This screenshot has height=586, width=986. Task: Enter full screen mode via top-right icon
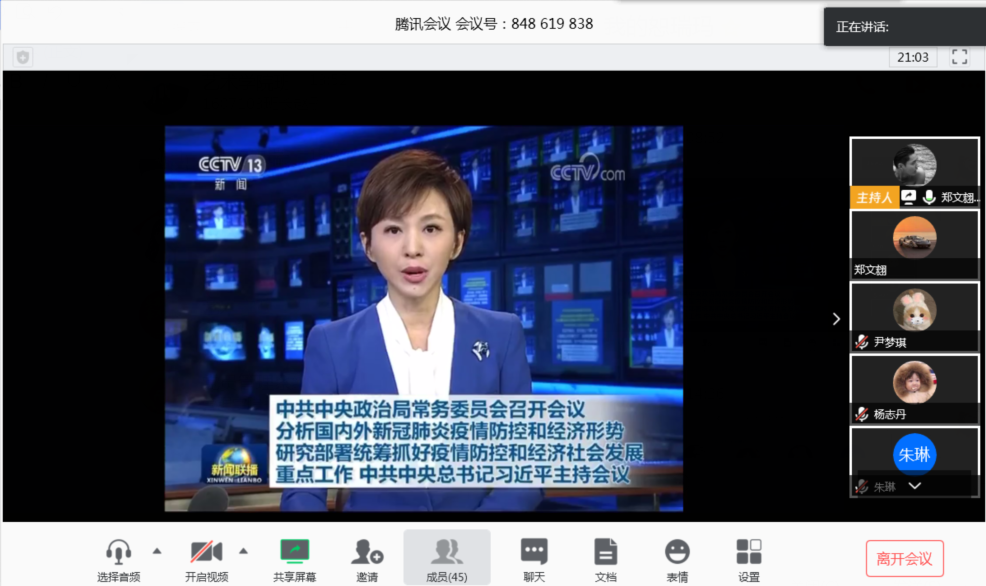[959, 57]
